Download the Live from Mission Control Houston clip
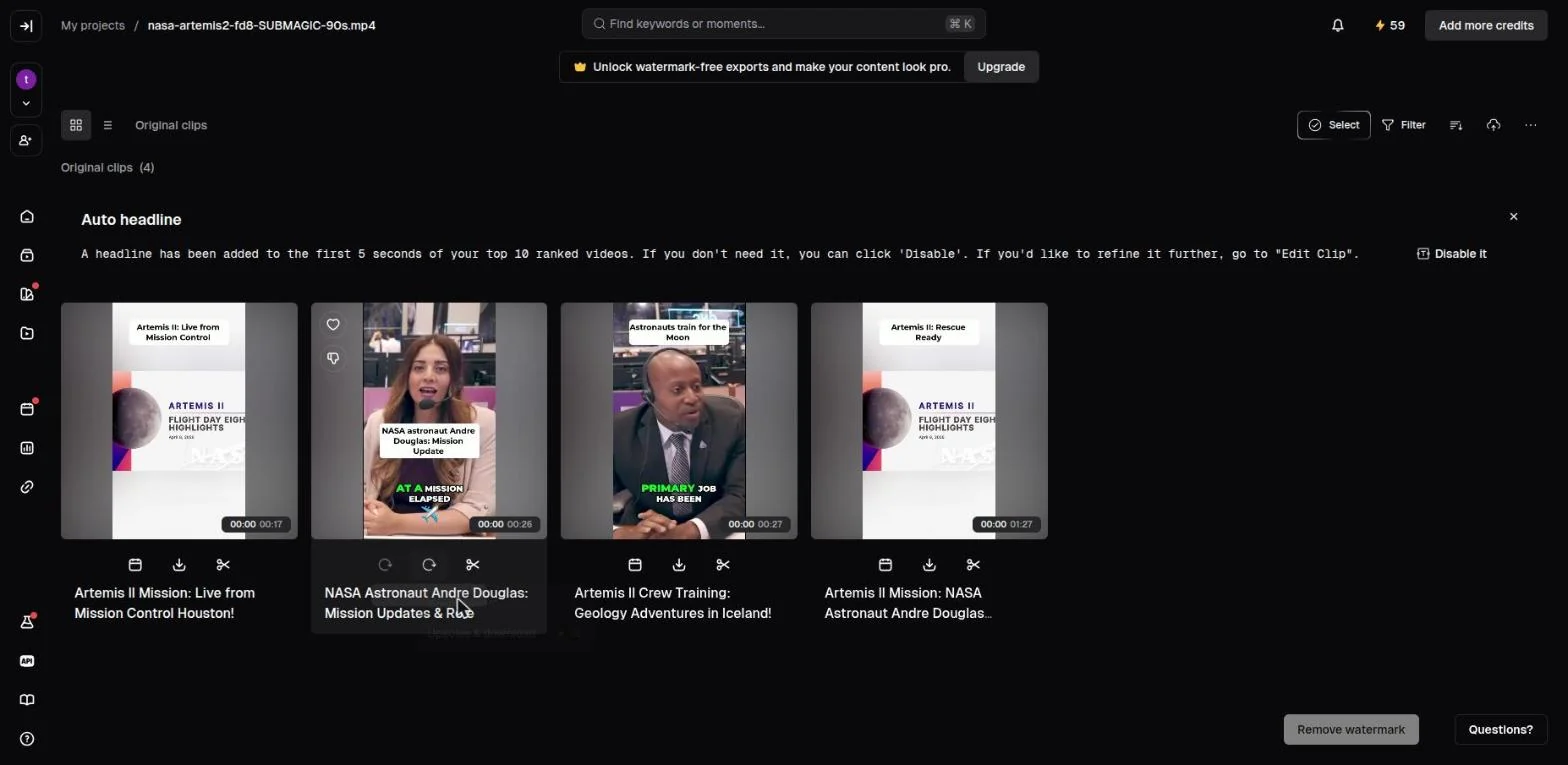The width and height of the screenshot is (1568, 765). click(179, 565)
